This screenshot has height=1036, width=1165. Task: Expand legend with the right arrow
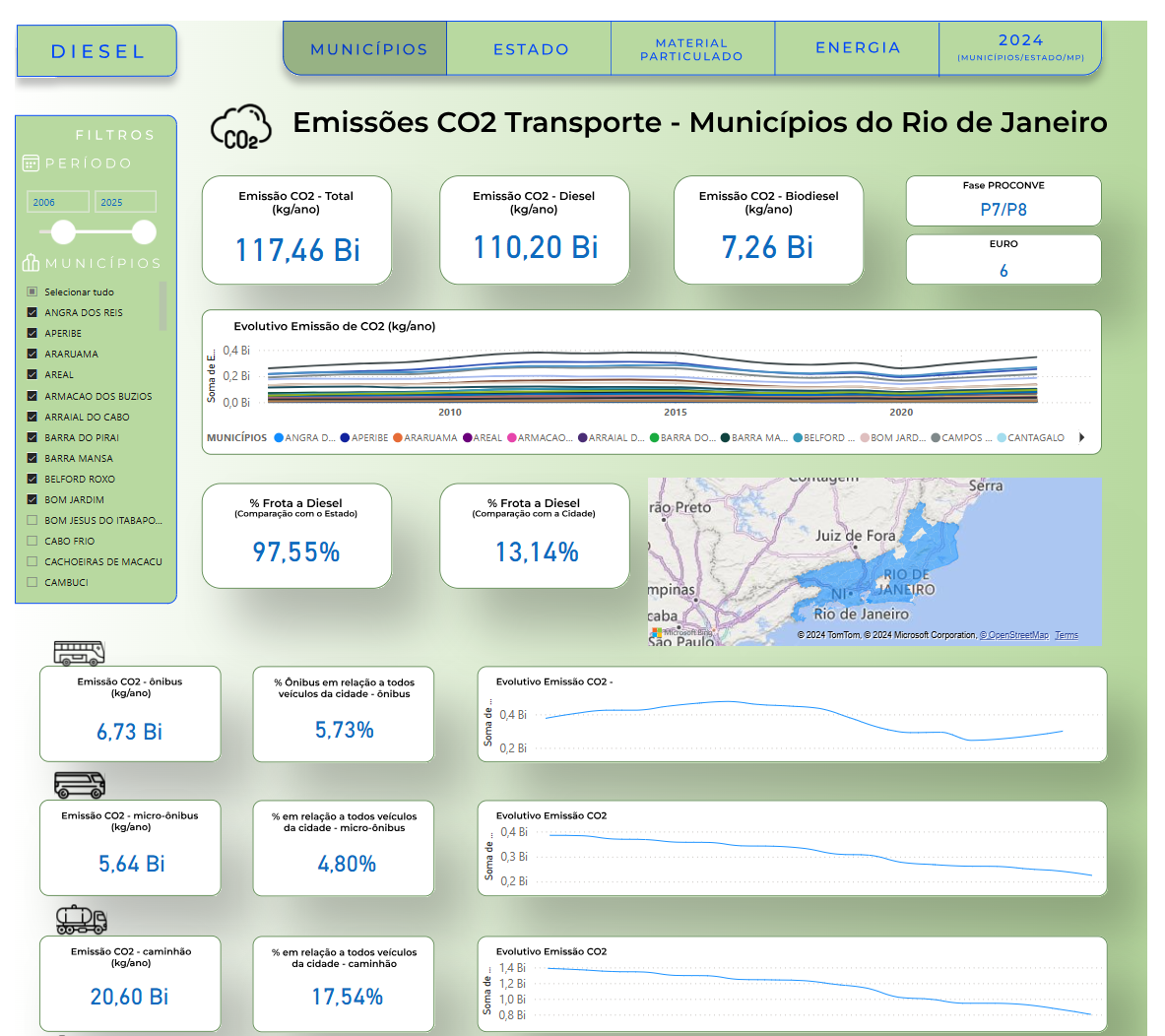[1081, 438]
